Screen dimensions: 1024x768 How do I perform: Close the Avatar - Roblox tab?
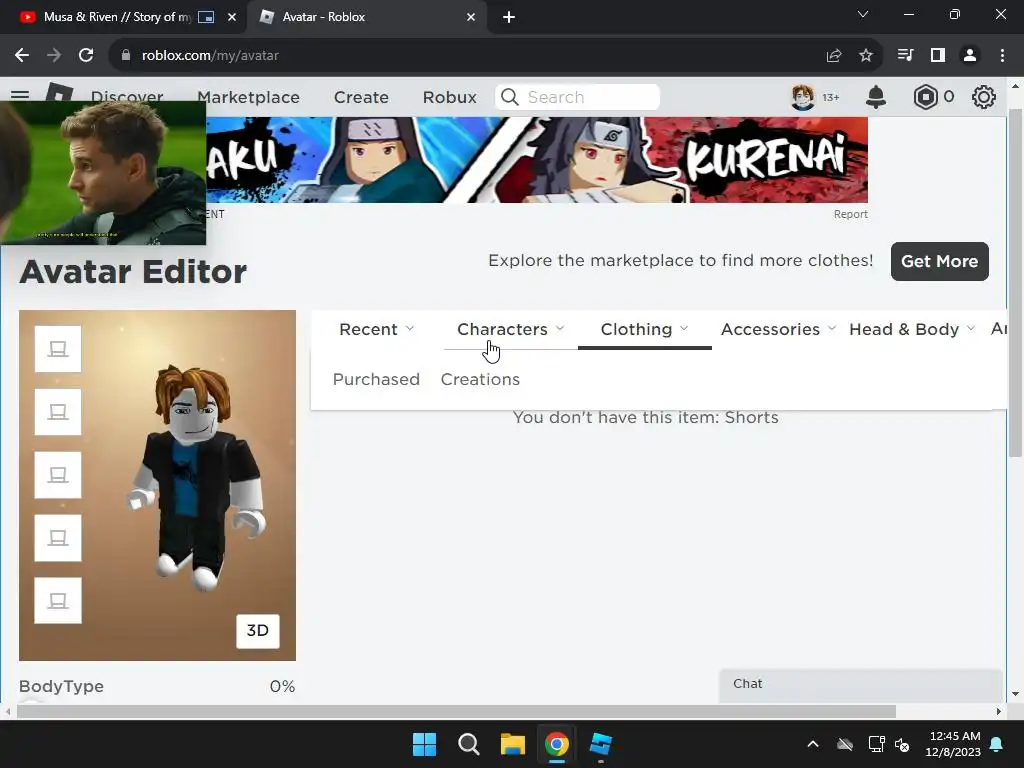[471, 17]
